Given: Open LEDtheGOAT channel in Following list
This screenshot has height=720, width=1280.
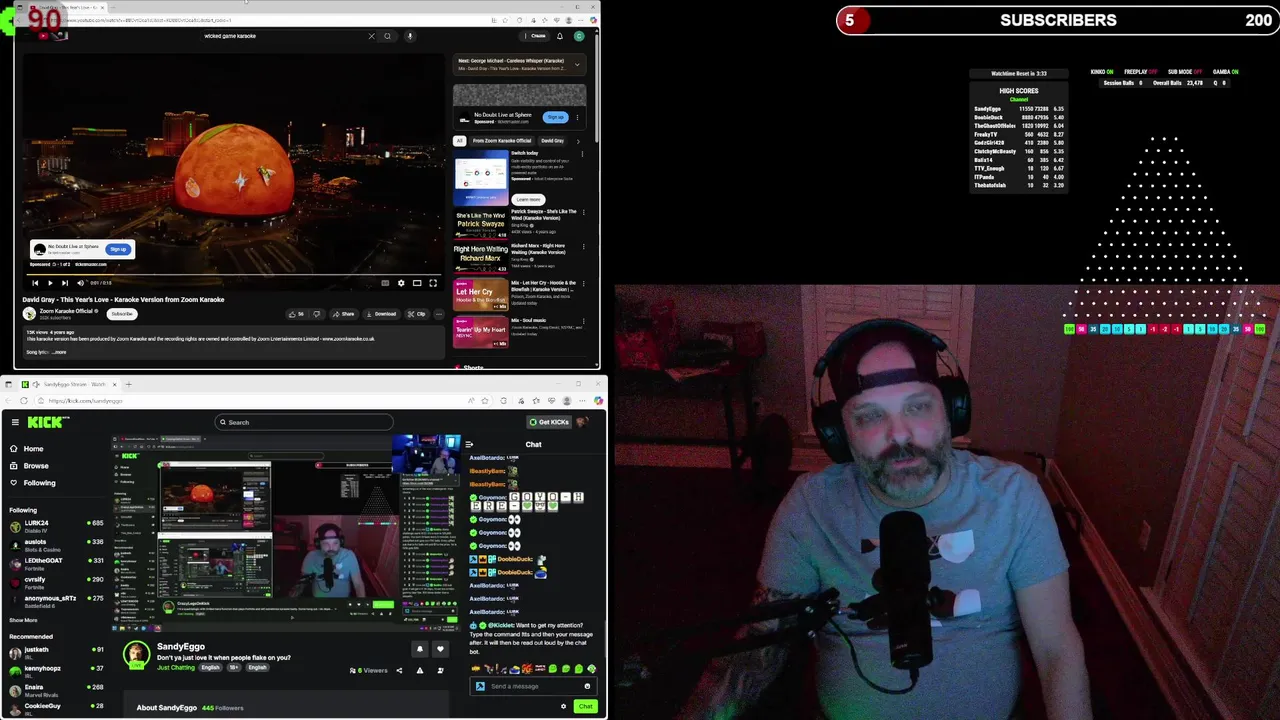Looking at the screenshot, I should [57, 562].
